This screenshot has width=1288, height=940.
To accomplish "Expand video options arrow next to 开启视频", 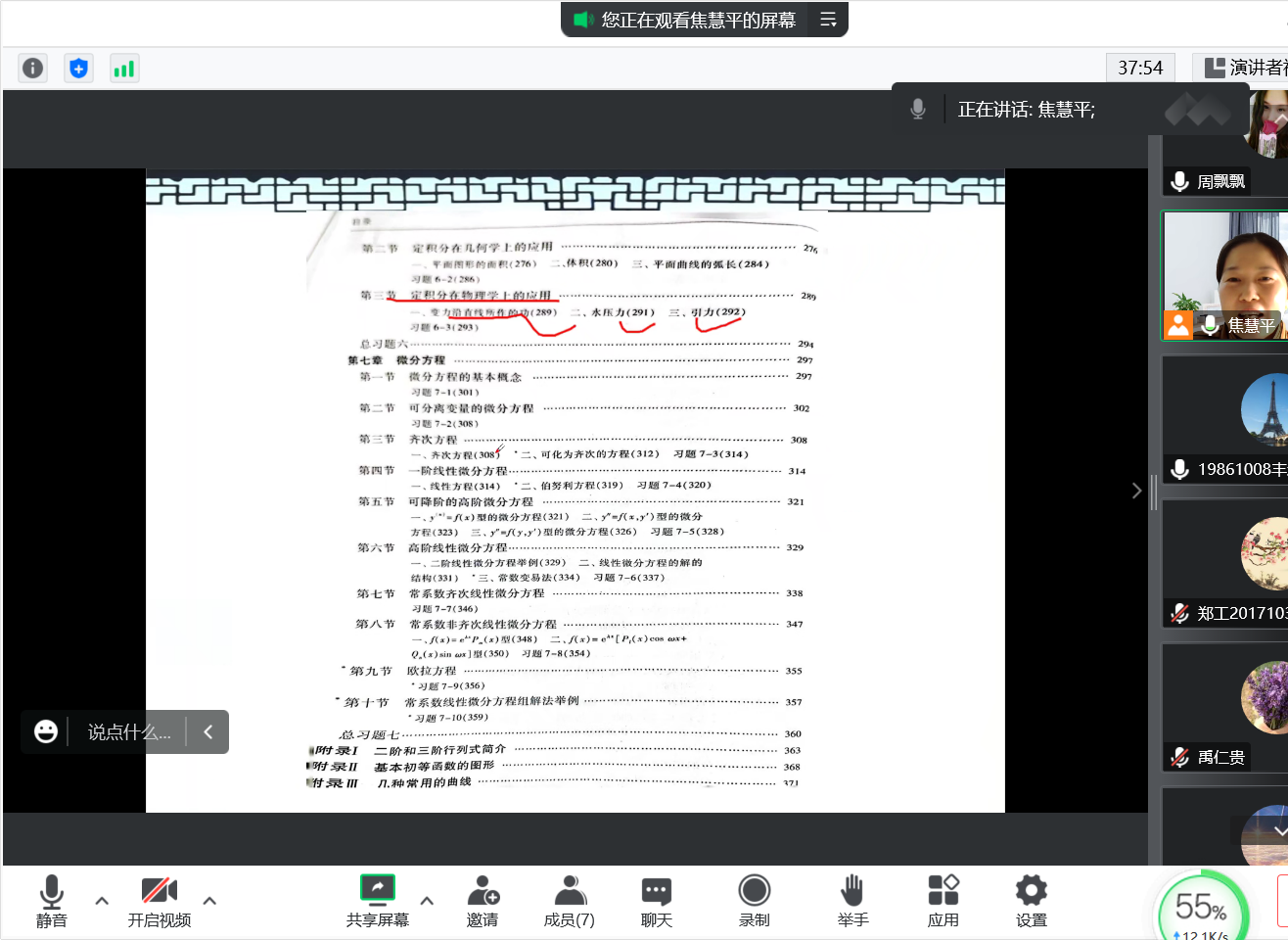I will coord(209,900).
